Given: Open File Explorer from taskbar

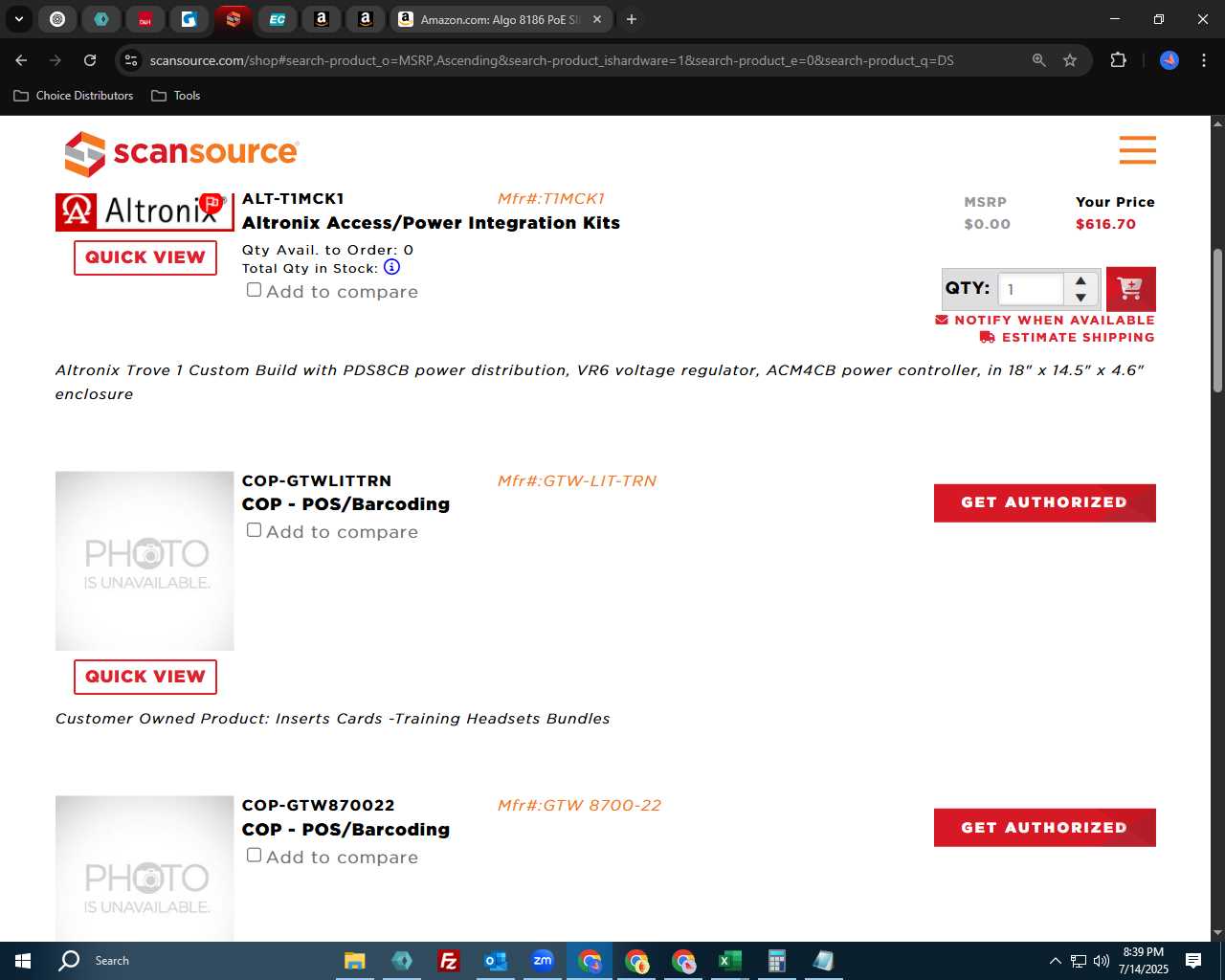Looking at the screenshot, I should click(x=355, y=961).
